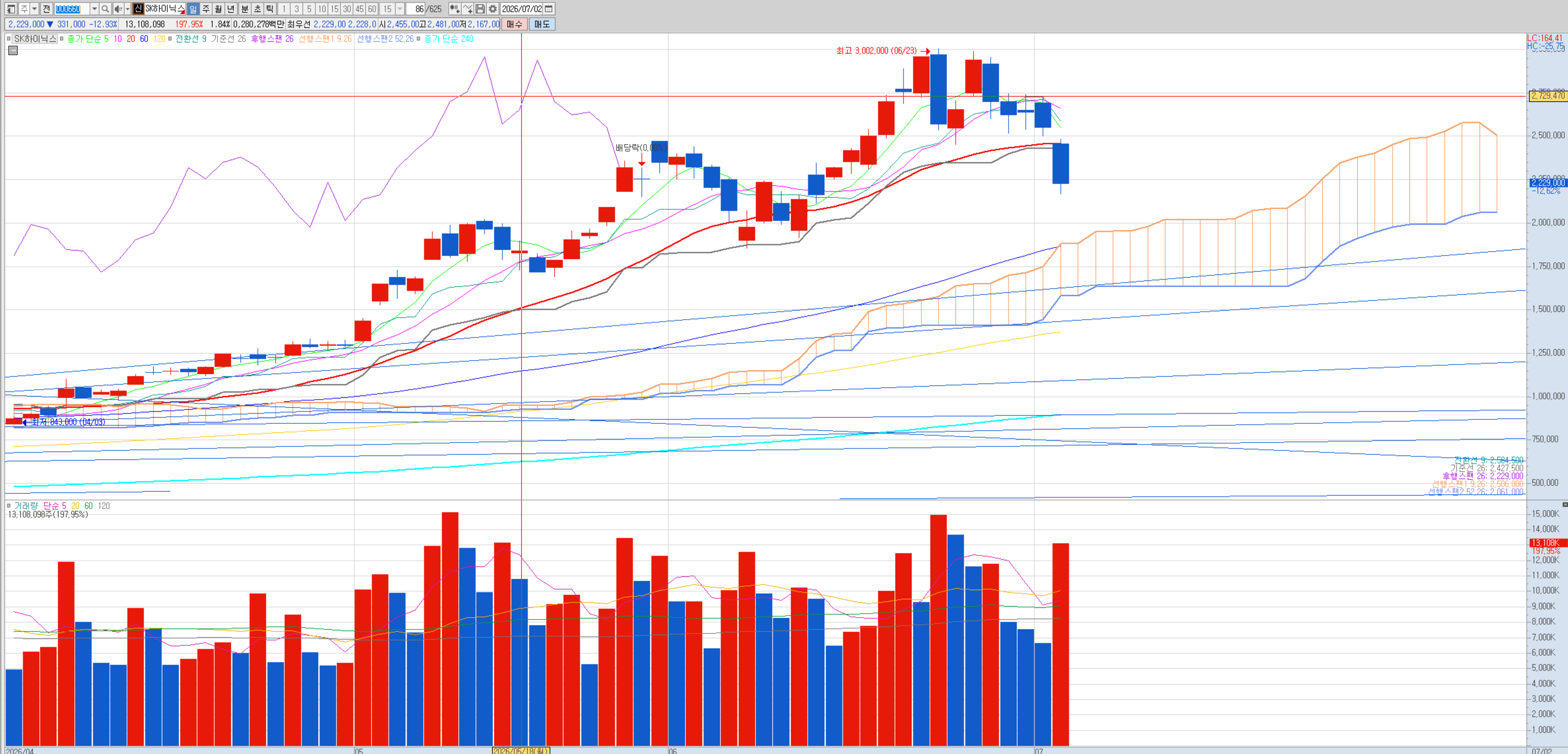Click the 최저 843,000 (04/03) low label
This screenshot has width=1568, height=754.
click(68, 422)
